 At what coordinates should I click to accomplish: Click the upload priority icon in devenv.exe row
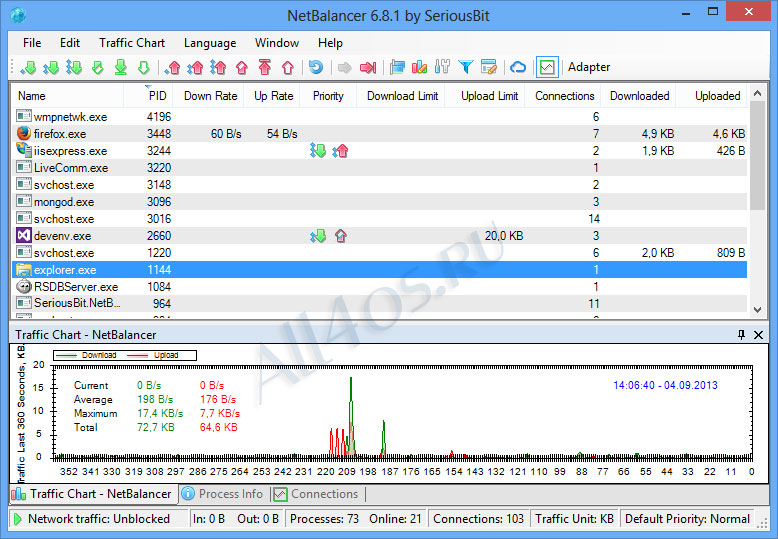[x=340, y=236]
